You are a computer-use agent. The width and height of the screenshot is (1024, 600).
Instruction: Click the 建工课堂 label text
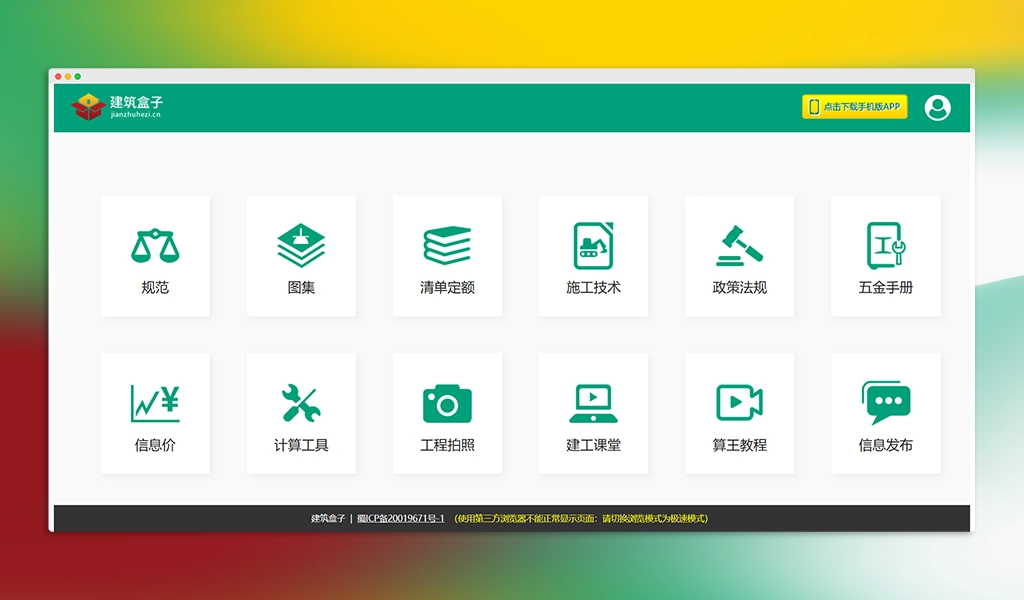594,445
